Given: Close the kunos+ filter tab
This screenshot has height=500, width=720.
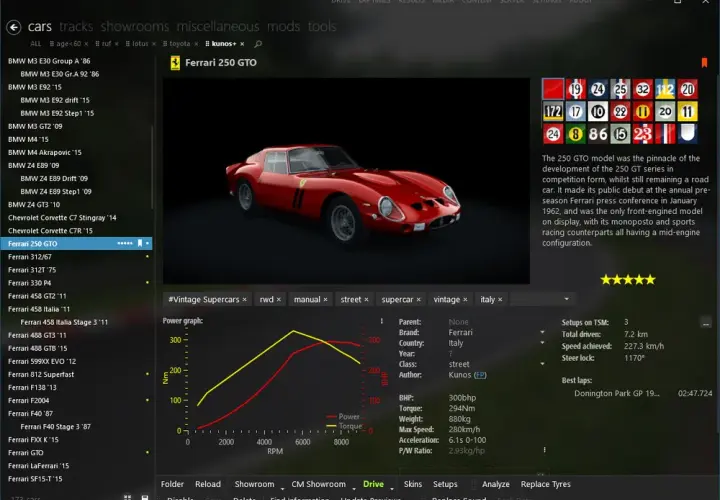Looking at the screenshot, I should 242,44.
